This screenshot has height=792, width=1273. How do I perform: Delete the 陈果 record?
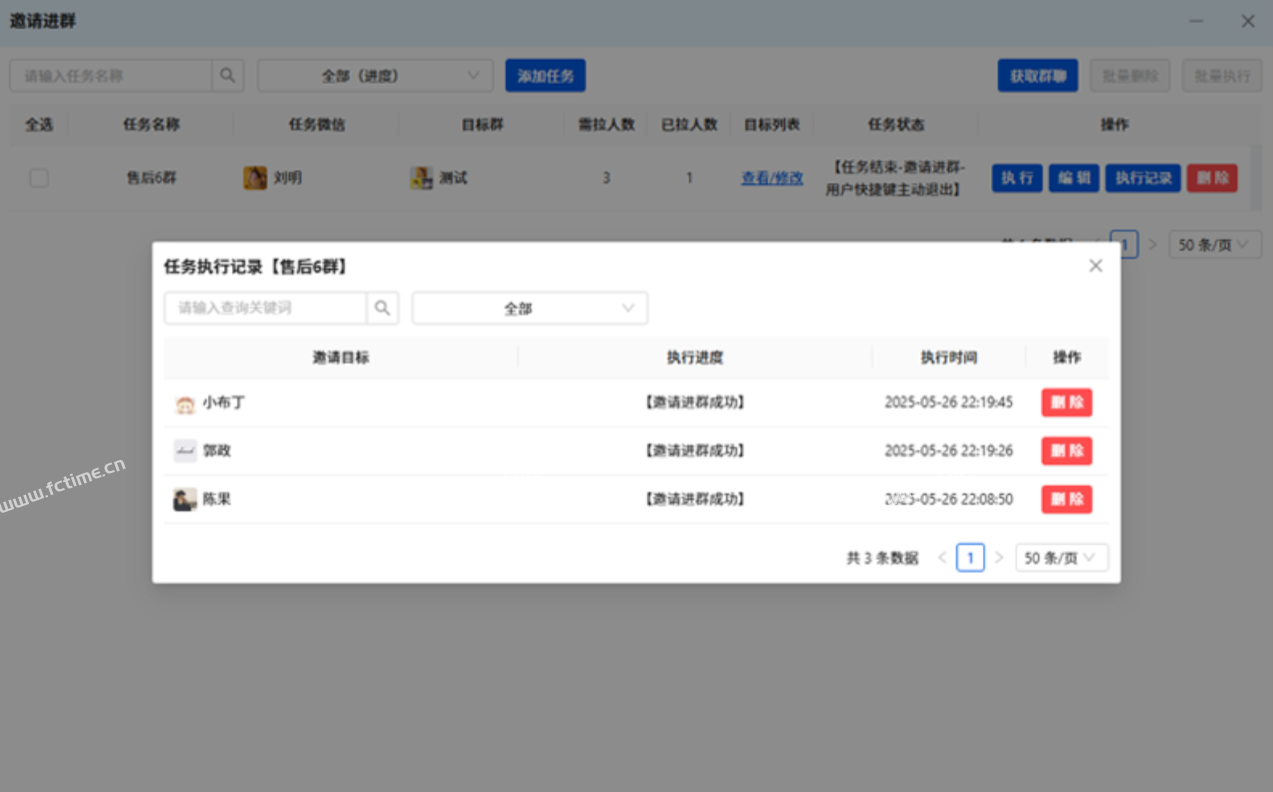pos(1067,499)
